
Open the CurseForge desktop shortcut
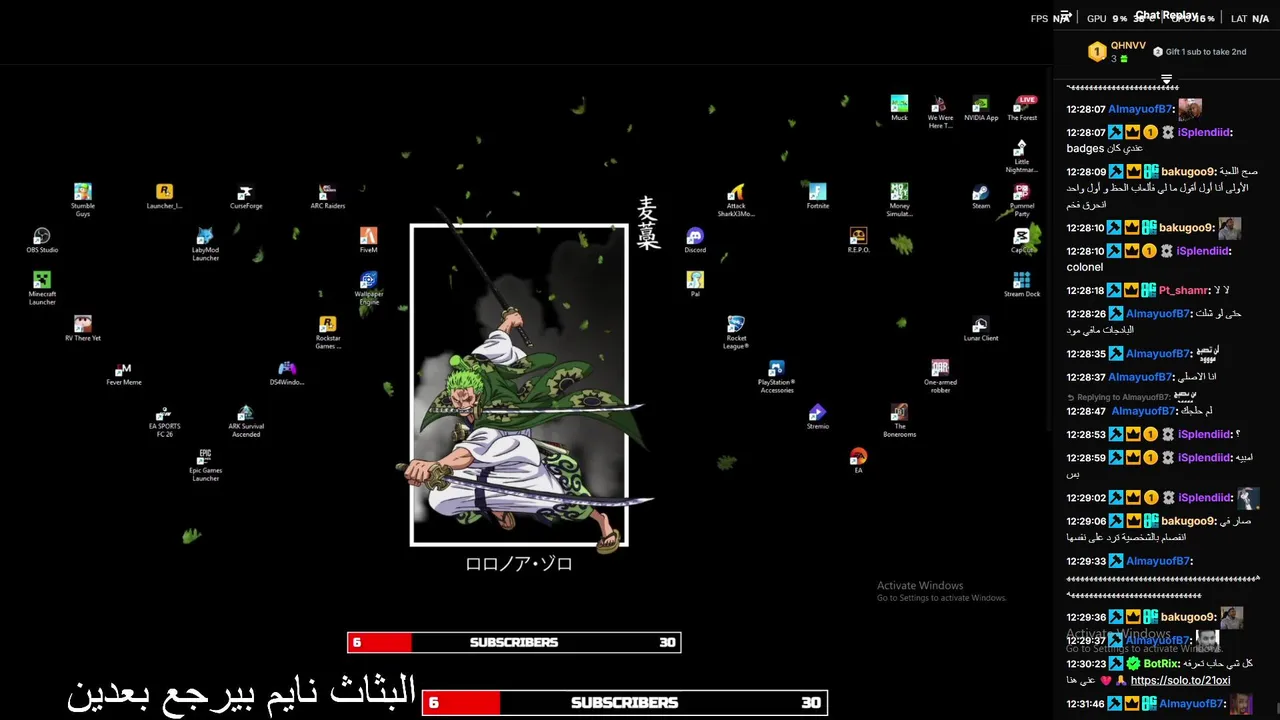tap(246, 197)
